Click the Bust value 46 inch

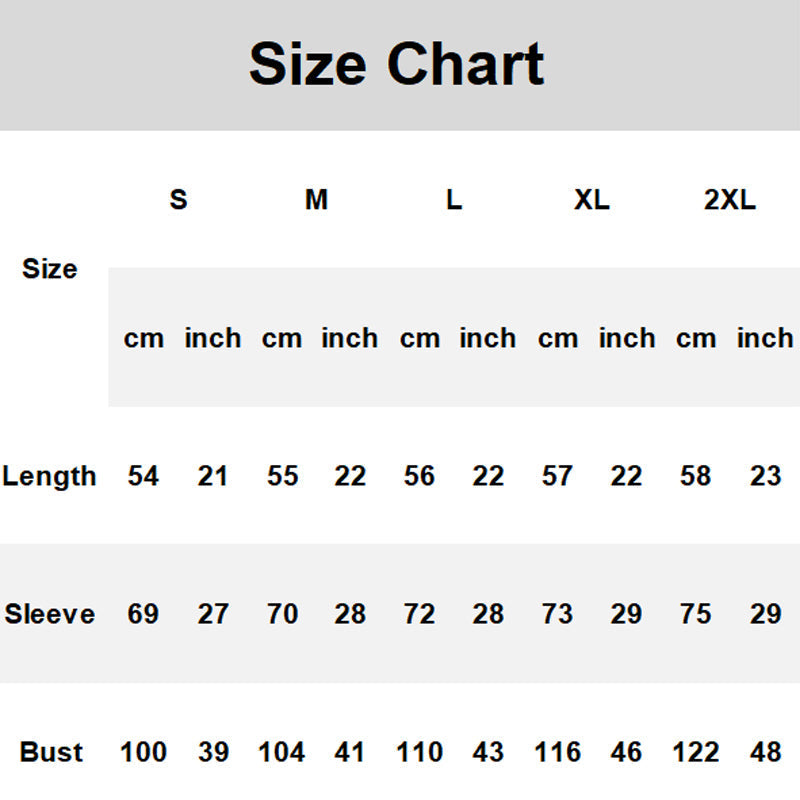pos(626,752)
